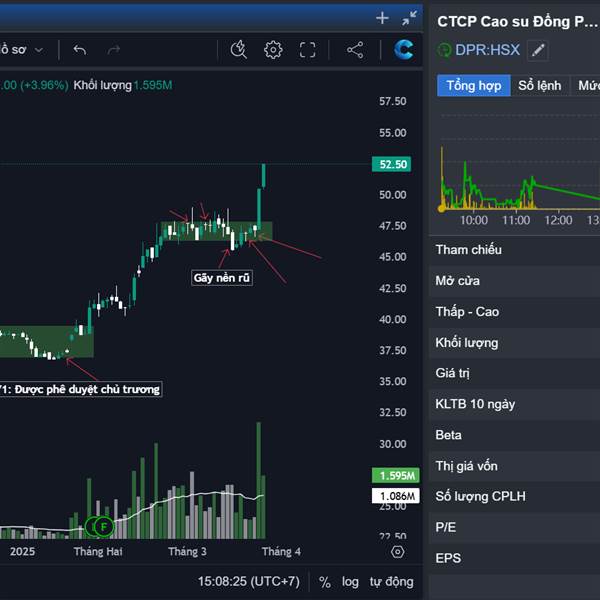This screenshot has width=600, height=600.
Task: Select the 'Gãy nền rũ' annotation label
Action: pyautogui.click(x=222, y=278)
